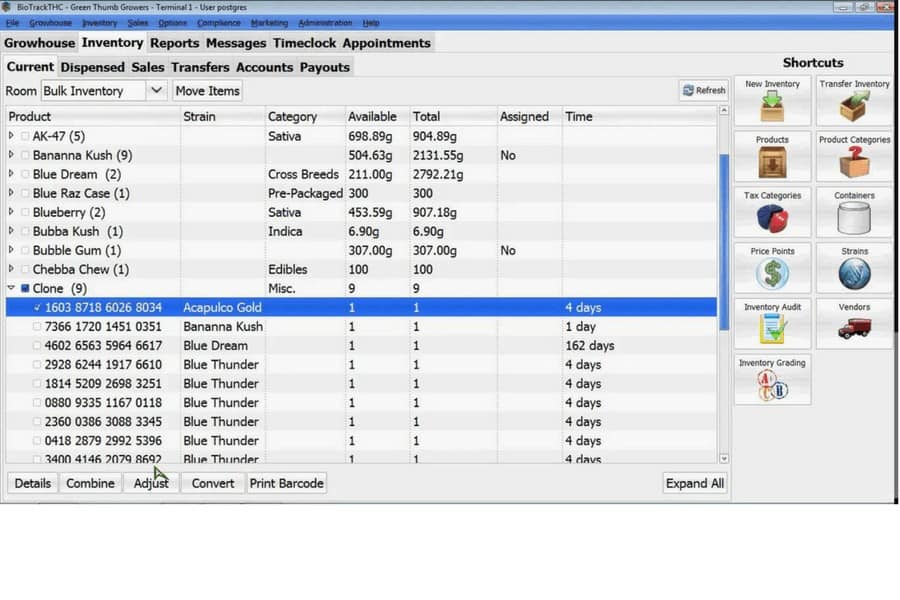Open the Marketing menu

269,23
